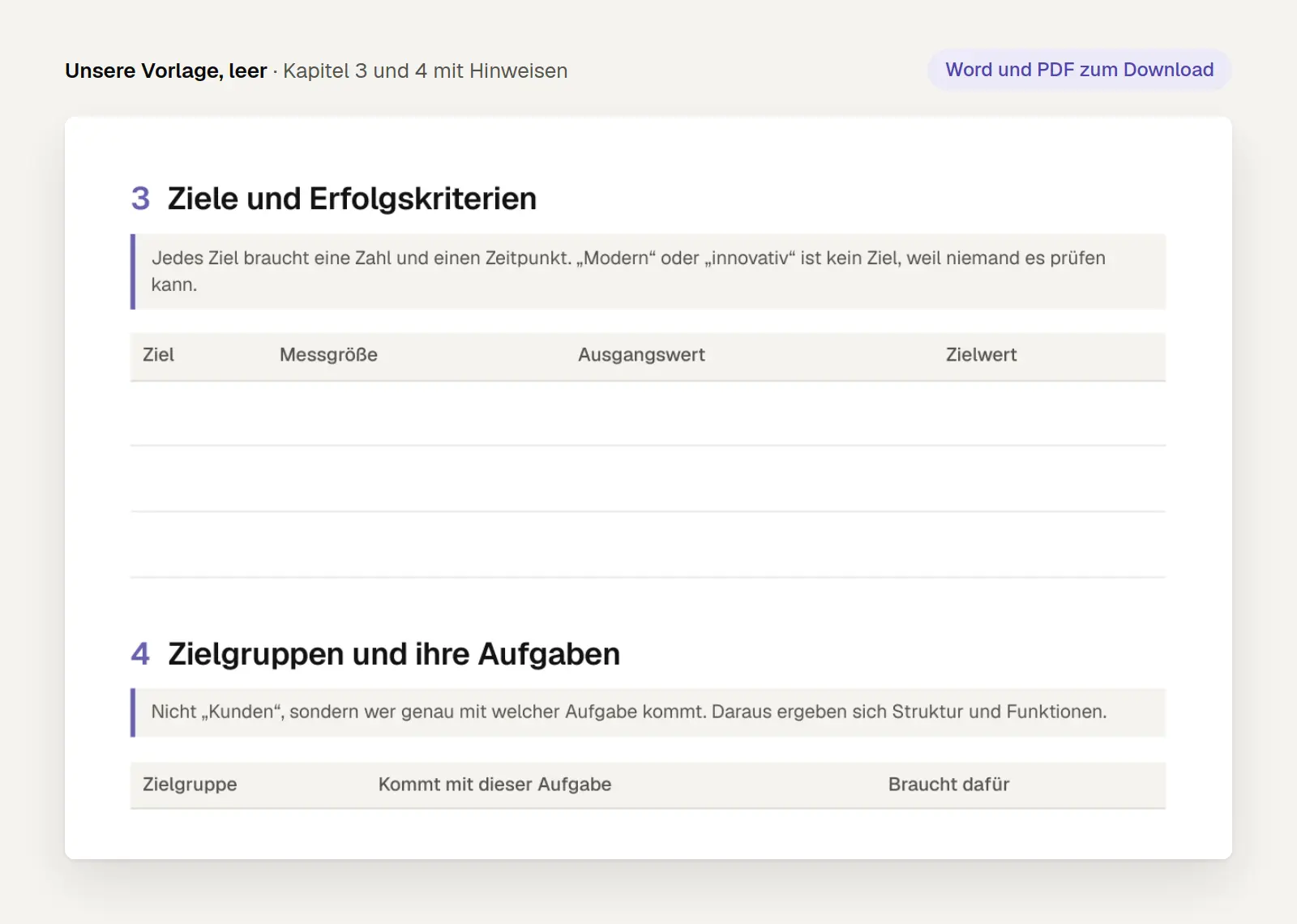Click the heading 'Ziele und Erfolgskriterien'
This screenshot has width=1297, height=924.
coord(352,199)
